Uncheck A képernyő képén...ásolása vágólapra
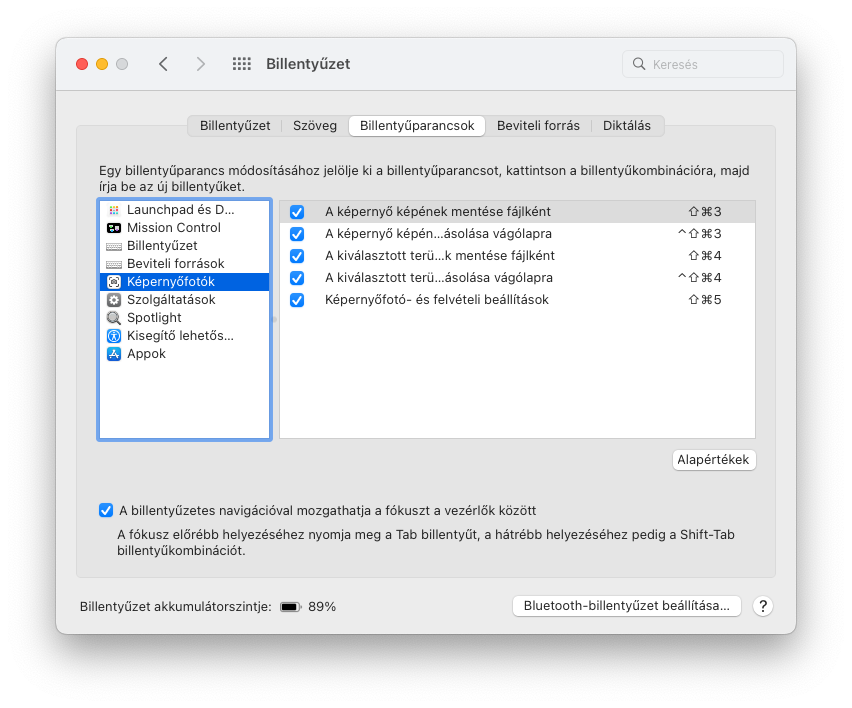The image size is (852, 708). point(297,234)
